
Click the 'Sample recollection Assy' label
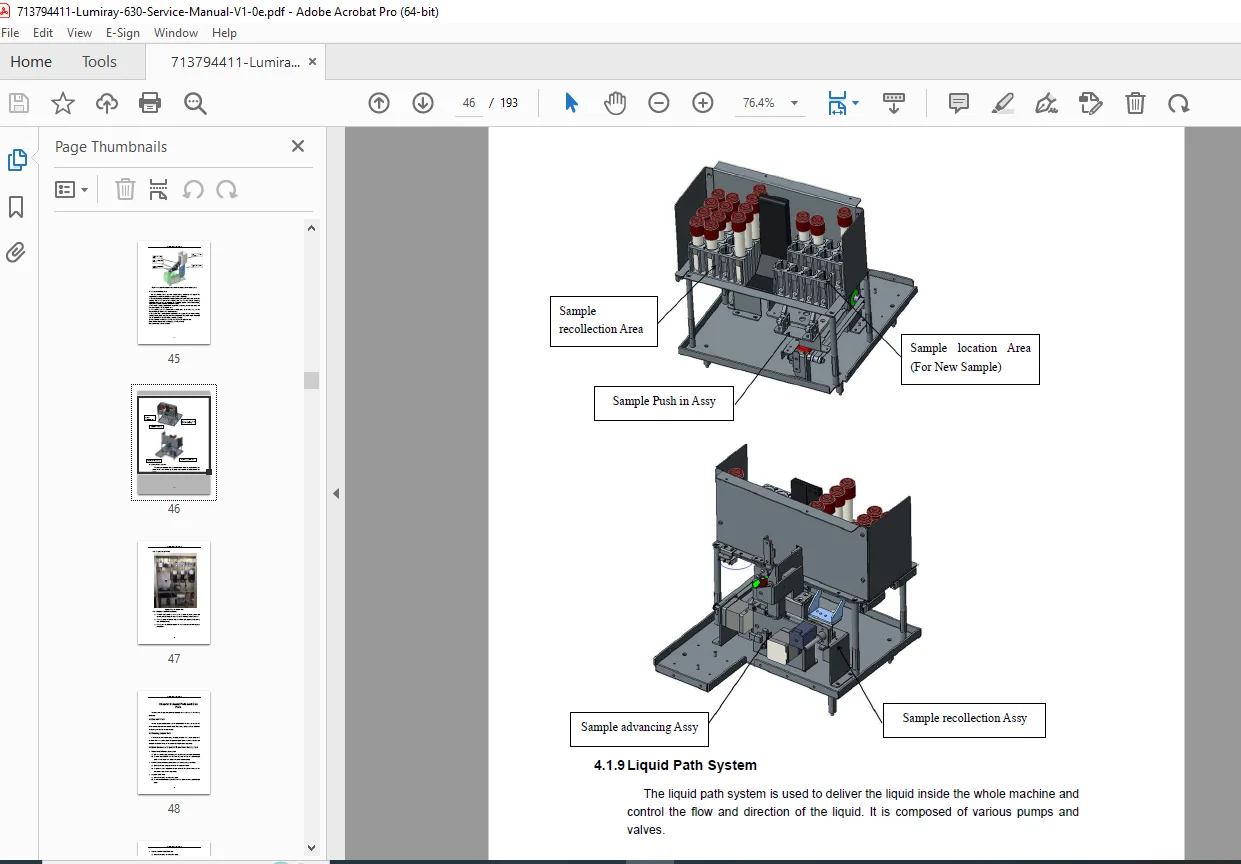964,718
